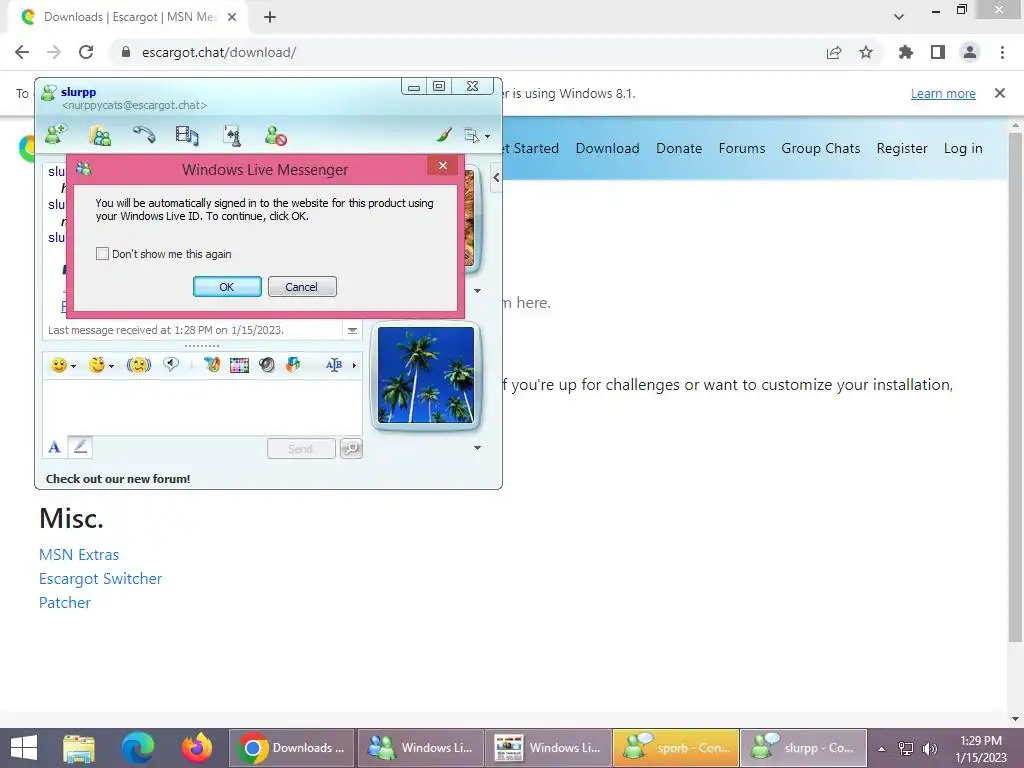
Task: Open the share files icon in Messenger toolbar
Action: pos(100,135)
